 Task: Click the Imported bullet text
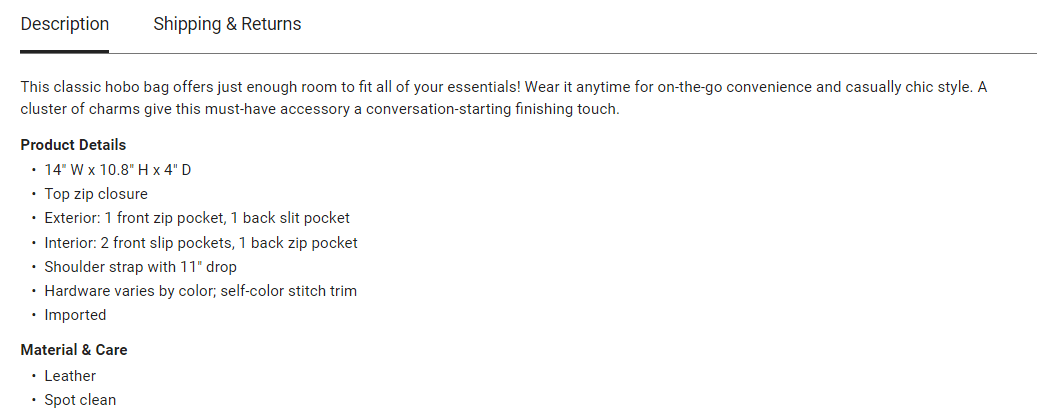(x=75, y=315)
